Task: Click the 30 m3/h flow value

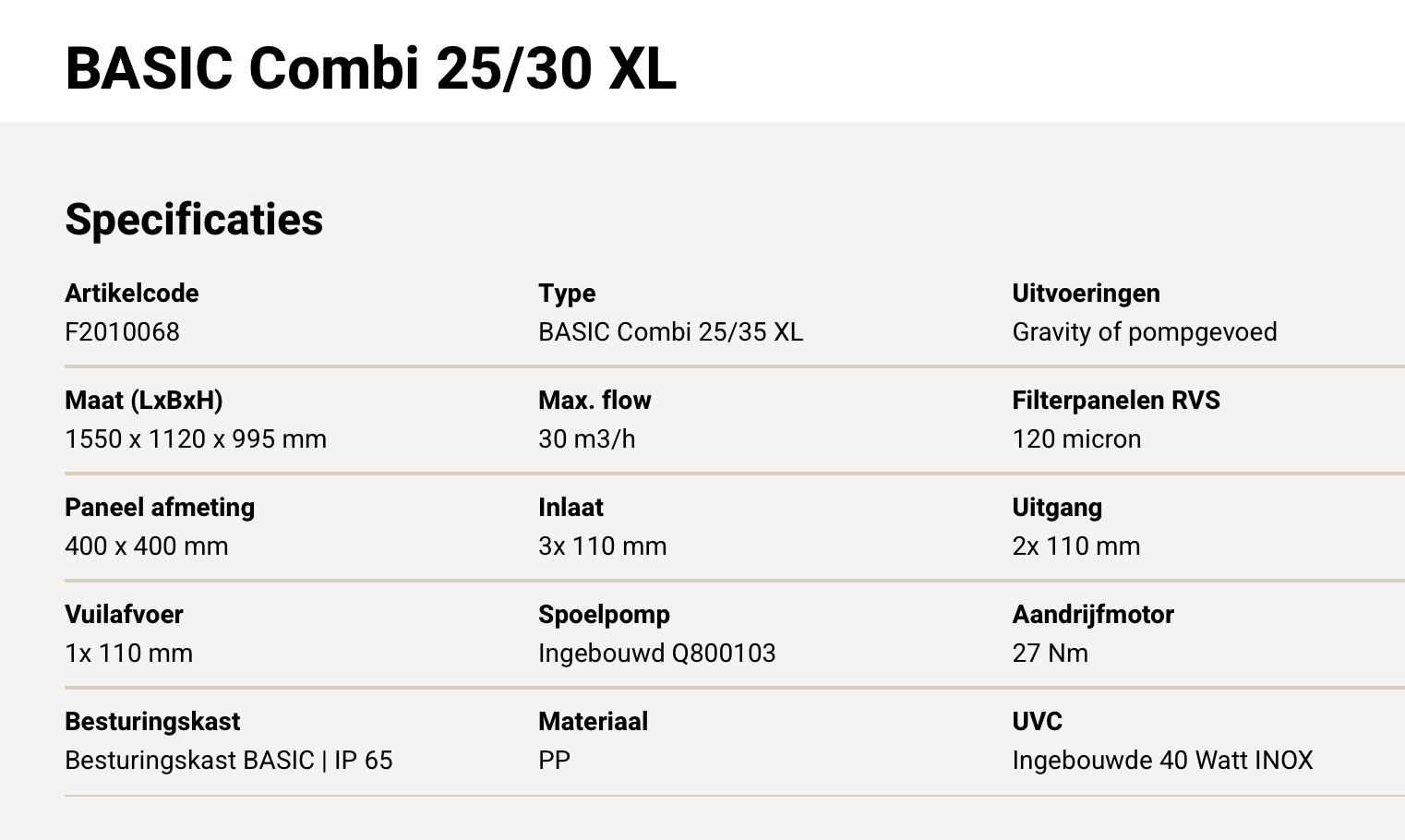Action: (586, 439)
